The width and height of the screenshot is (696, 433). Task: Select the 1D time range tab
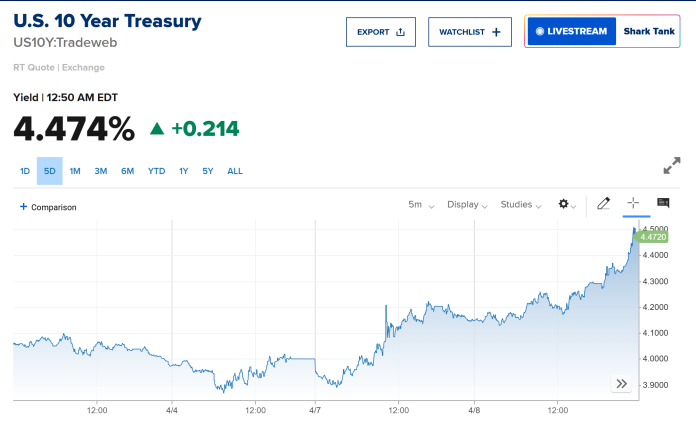pyautogui.click(x=25, y=171)
